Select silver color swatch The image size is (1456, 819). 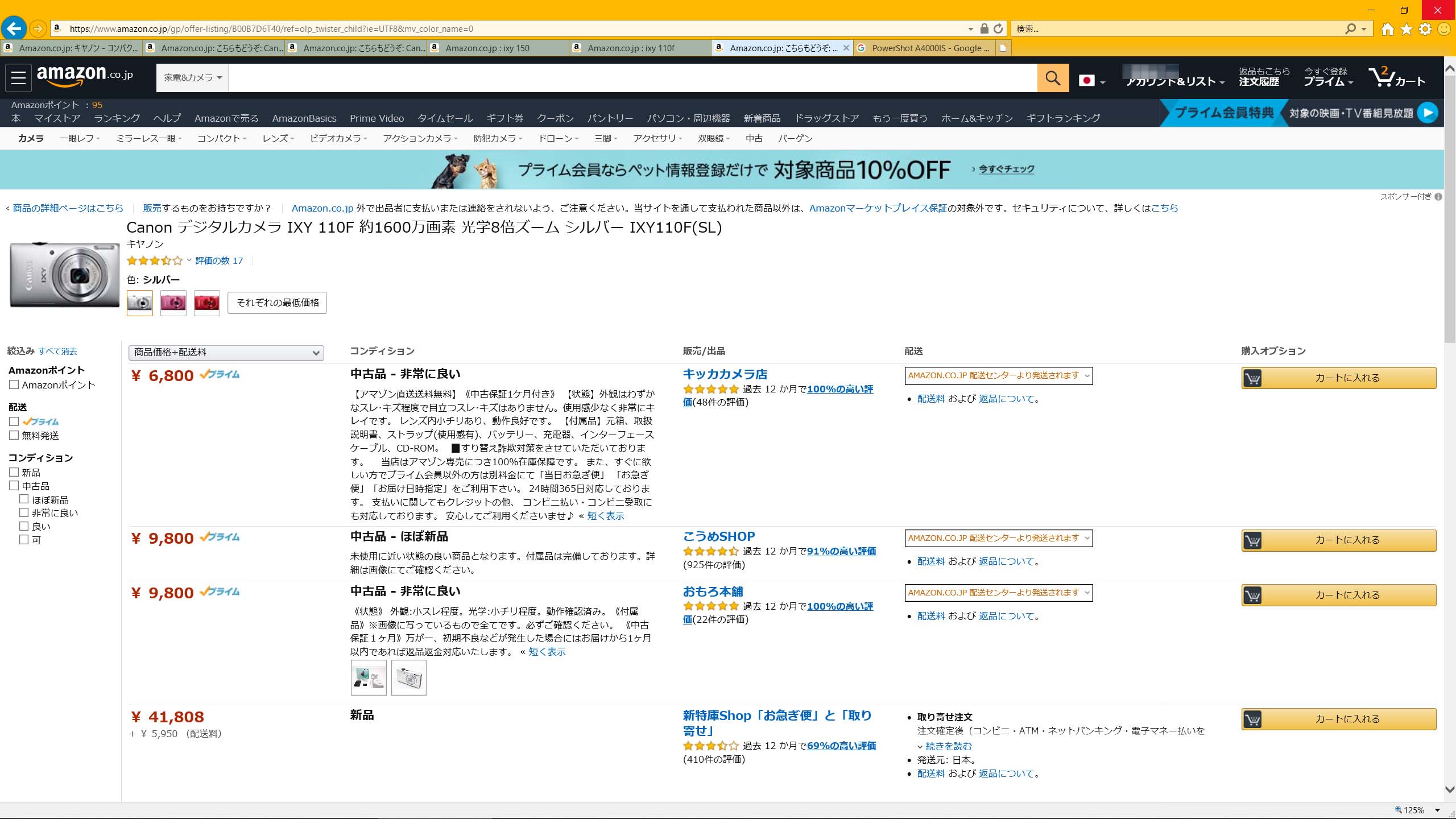(x=139, y=303)
